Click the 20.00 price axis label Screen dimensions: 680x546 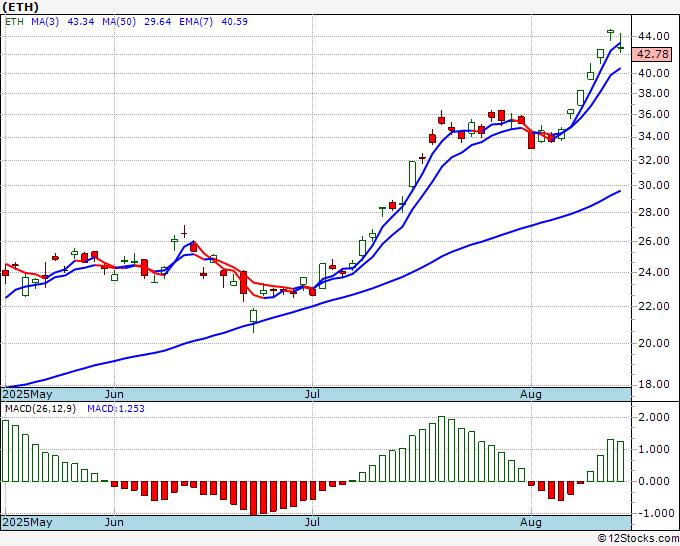[x=654, y=343]
